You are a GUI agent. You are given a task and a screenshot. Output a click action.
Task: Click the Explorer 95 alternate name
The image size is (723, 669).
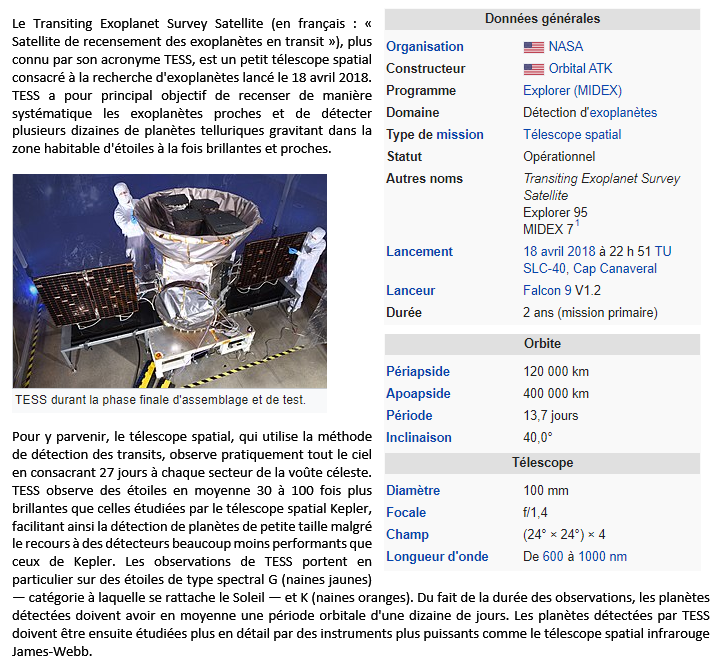coord(555,213)
